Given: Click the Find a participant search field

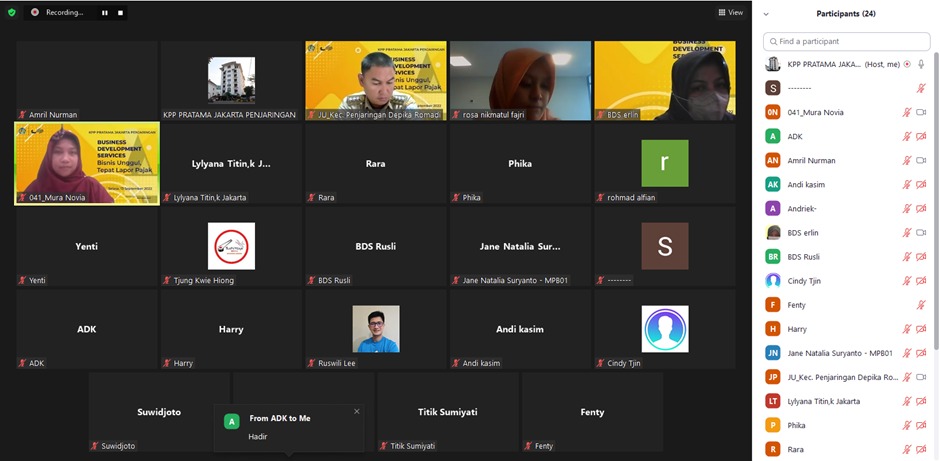Looking at the screenshot, I should coord(846,41).
